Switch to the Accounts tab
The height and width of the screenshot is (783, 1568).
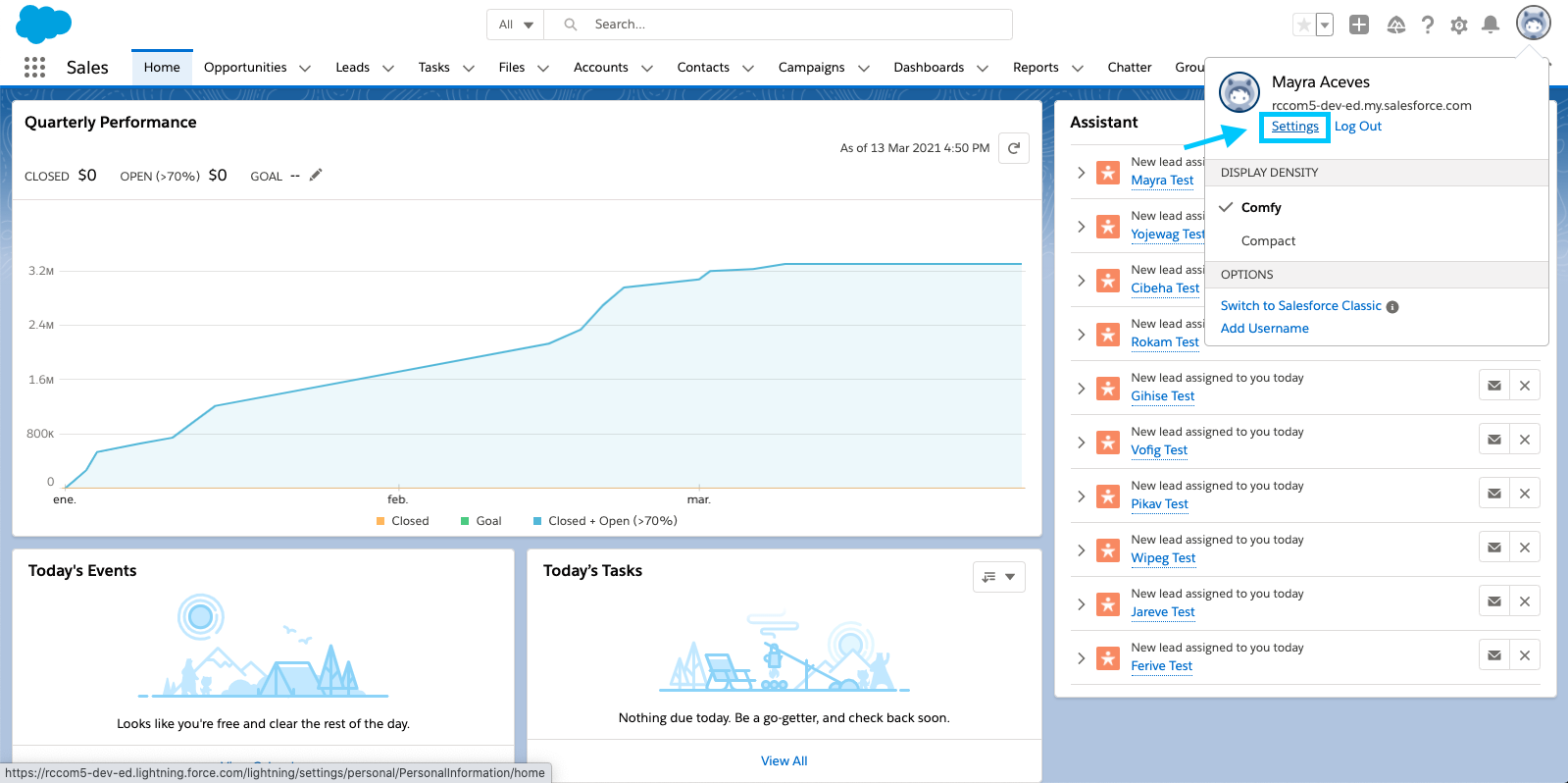click(x=600, y=68)
